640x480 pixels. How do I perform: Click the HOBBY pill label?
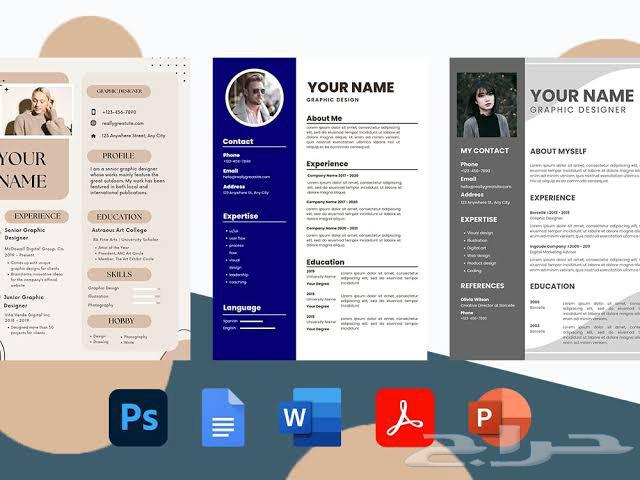pyautogui.click(x=120, y=321)
